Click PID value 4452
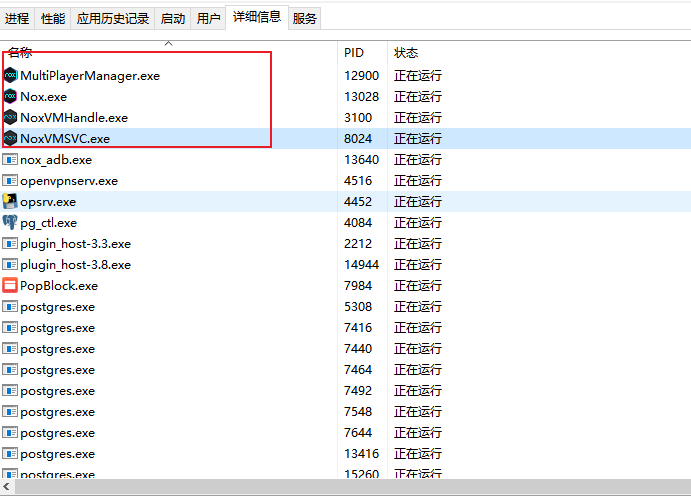This screenshot has width=691, height=504. (x=358, y=202)
